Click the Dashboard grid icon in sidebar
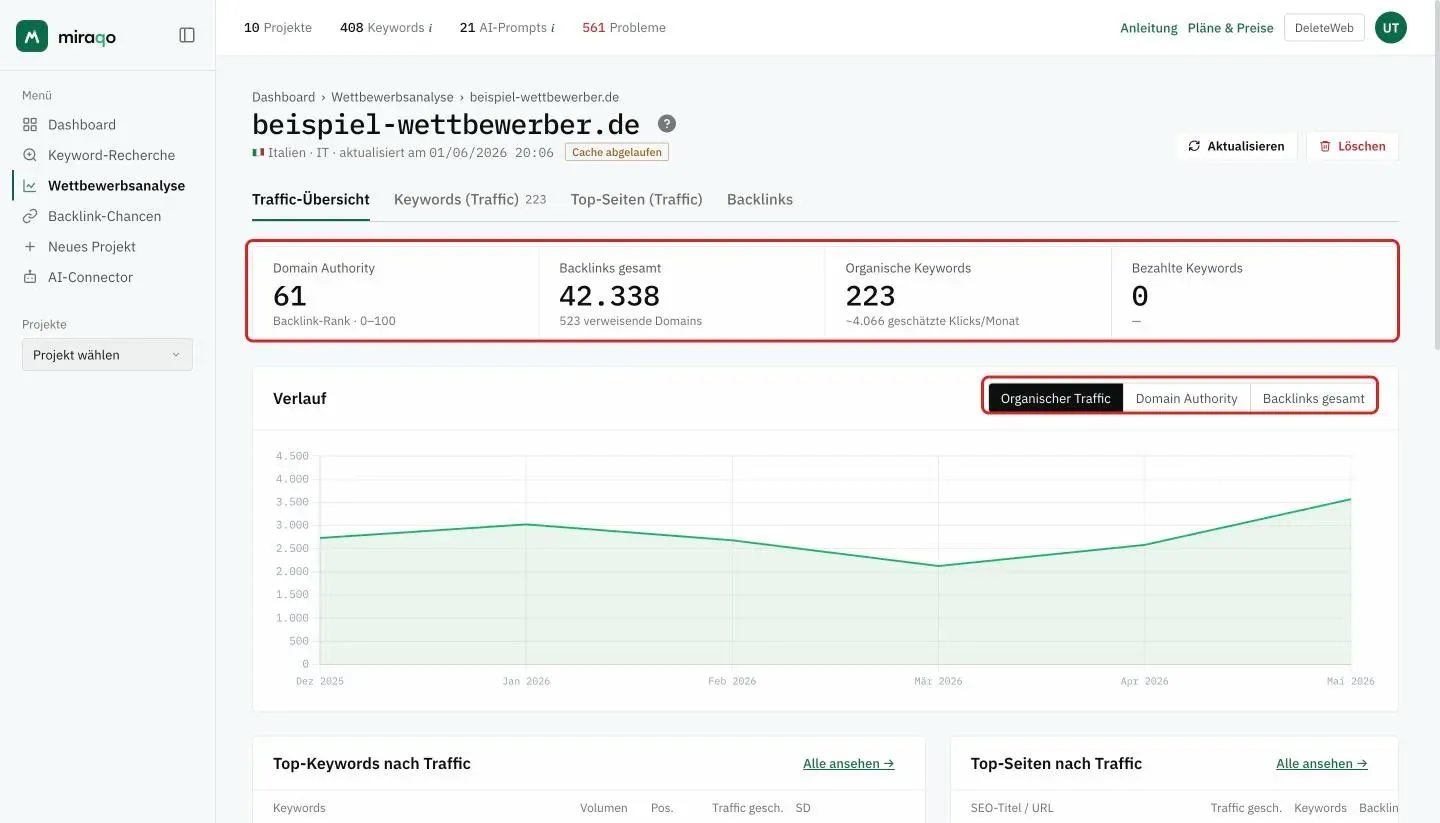The height and width of the screenshot is (823, 1440). 30,125
